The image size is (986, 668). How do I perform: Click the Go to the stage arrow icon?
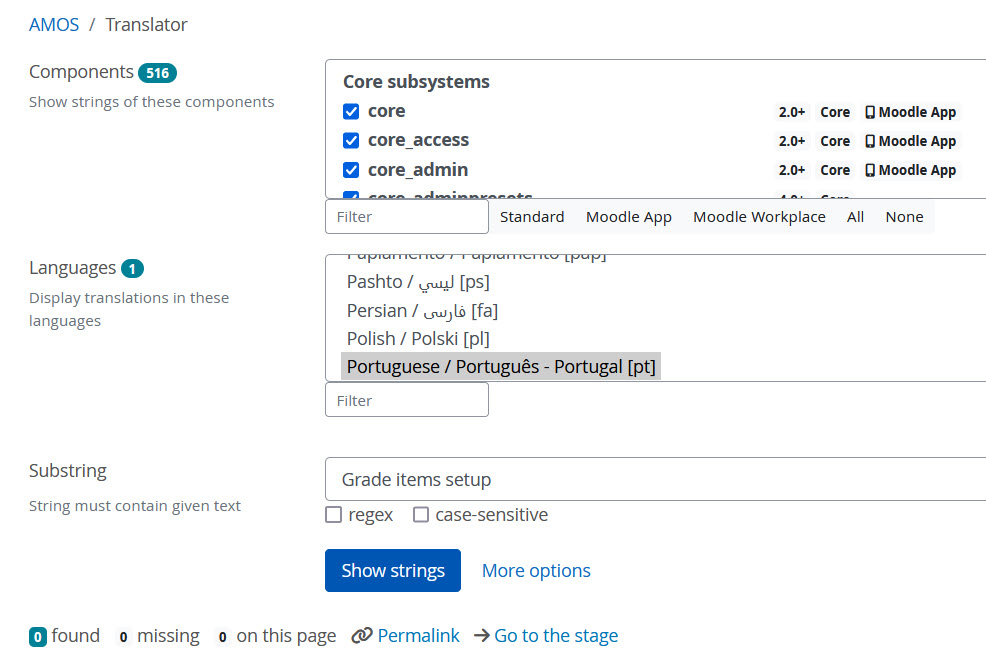pos(482,635)
